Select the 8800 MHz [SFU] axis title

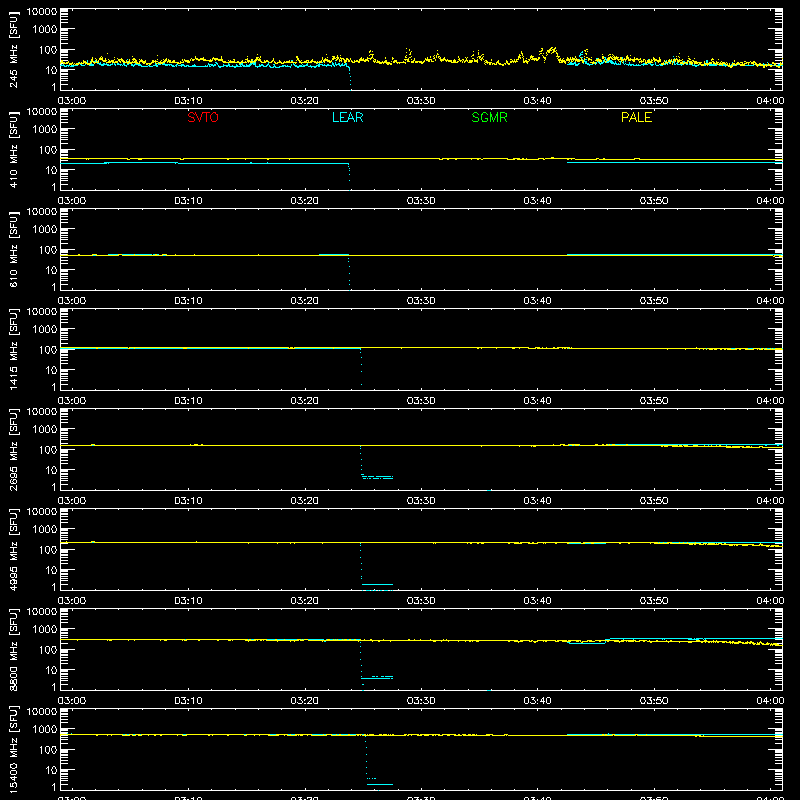click(13, 649)
